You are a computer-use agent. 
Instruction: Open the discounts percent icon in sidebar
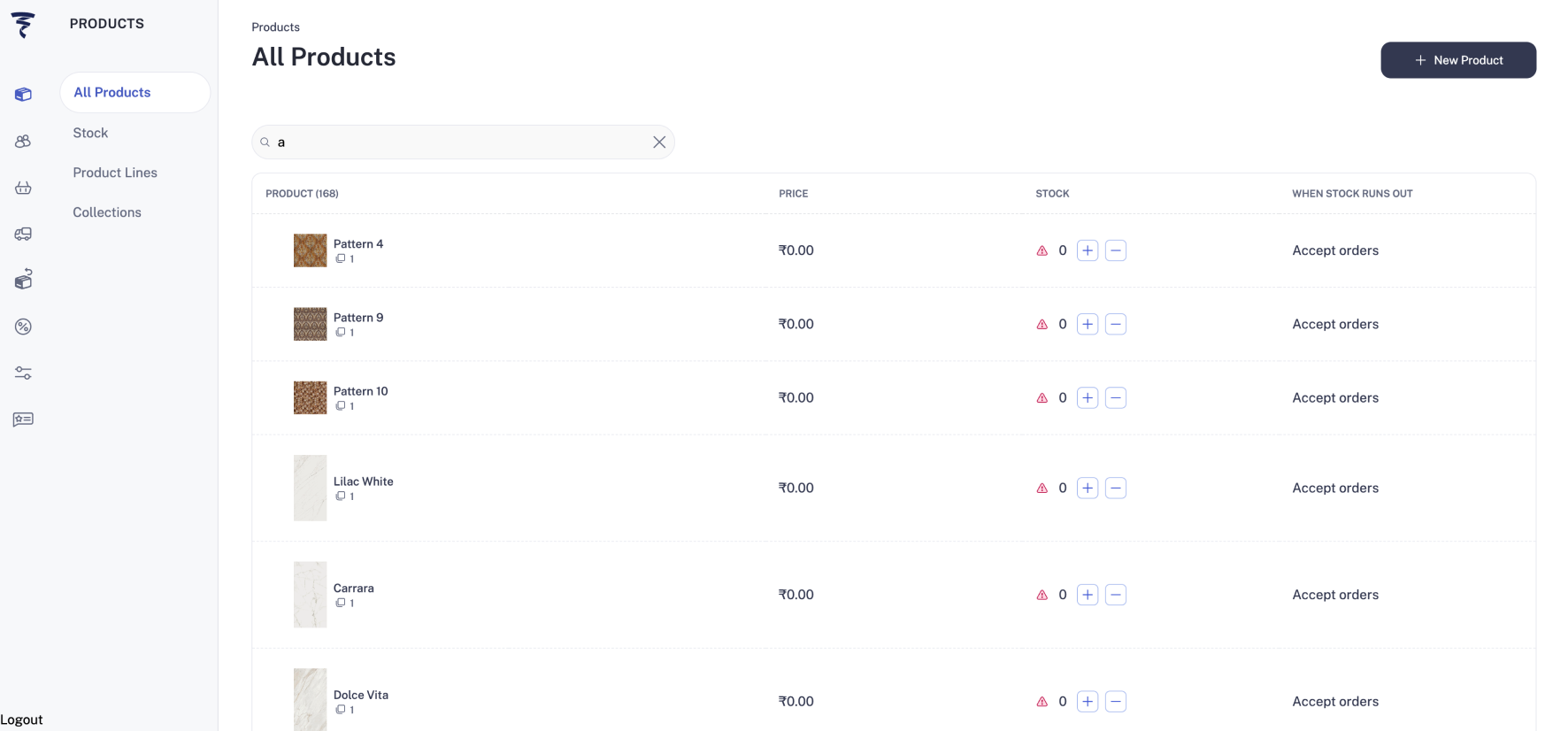tap(23, 327)
